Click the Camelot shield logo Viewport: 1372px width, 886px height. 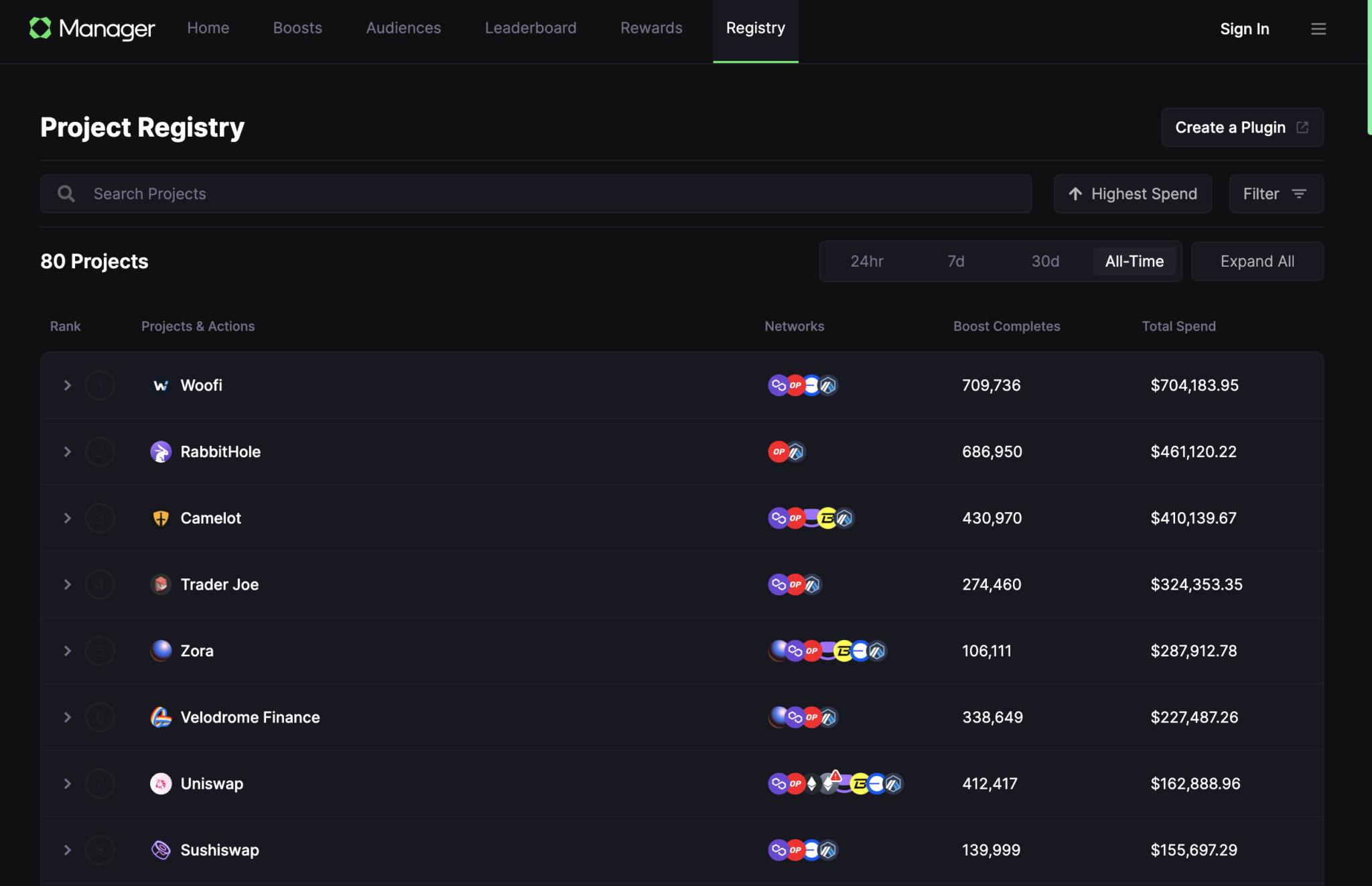[161, 518]
